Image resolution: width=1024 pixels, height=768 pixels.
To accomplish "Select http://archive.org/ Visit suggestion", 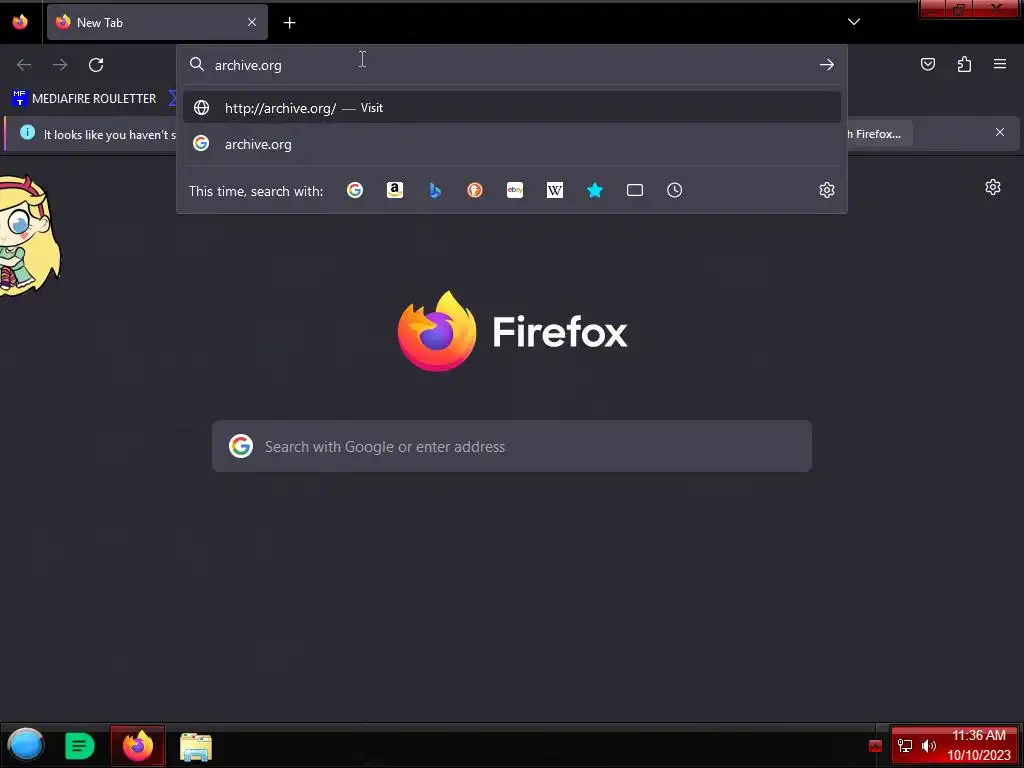I will tap(512, 108).
